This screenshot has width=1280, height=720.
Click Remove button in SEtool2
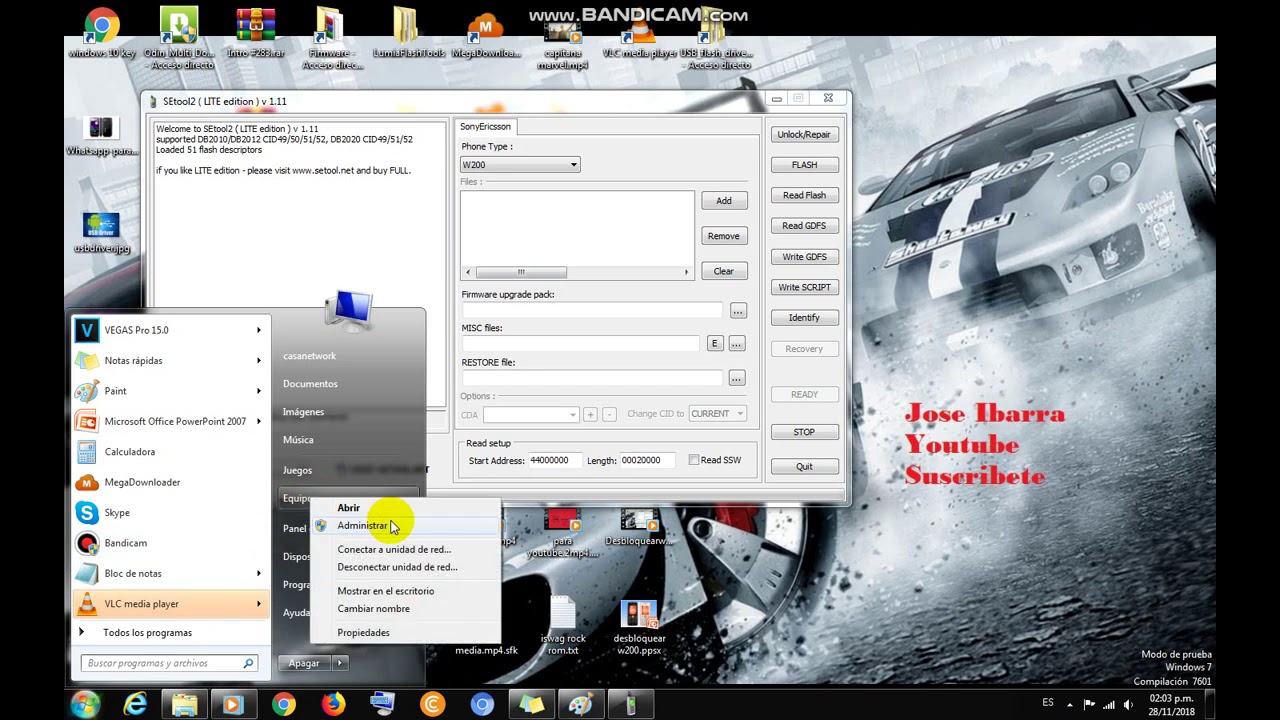(x=723, y=237)
